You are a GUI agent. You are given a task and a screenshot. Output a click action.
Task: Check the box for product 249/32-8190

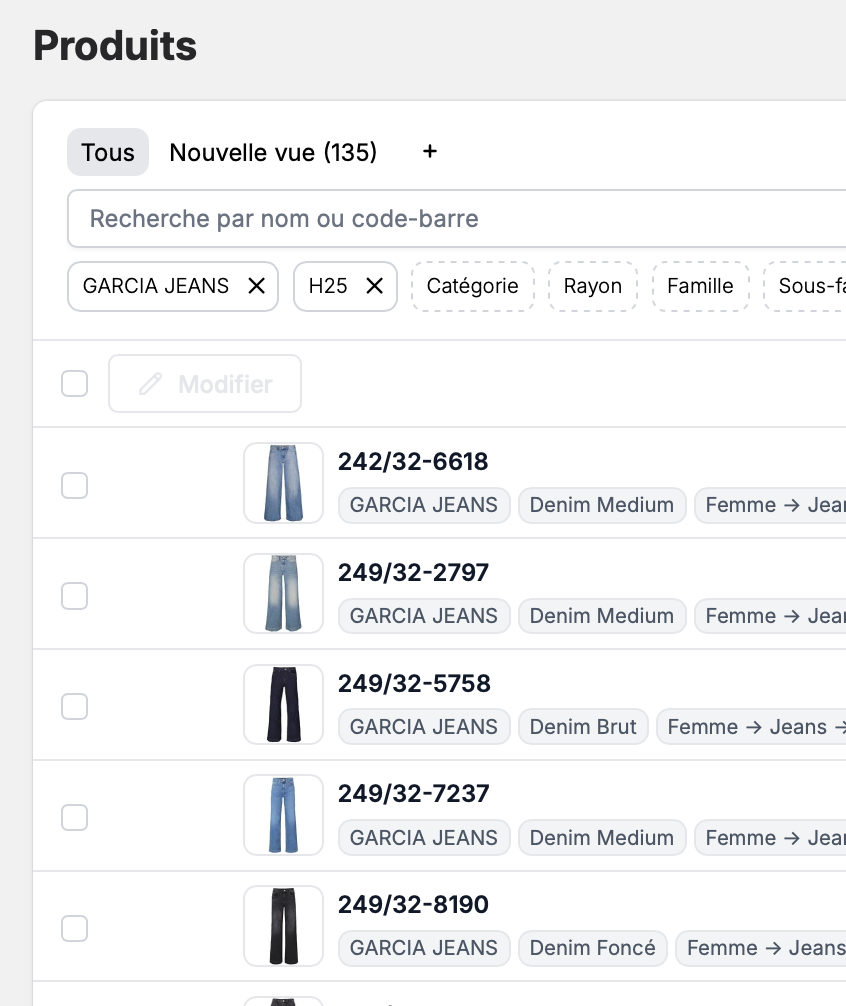click(74, 928)
